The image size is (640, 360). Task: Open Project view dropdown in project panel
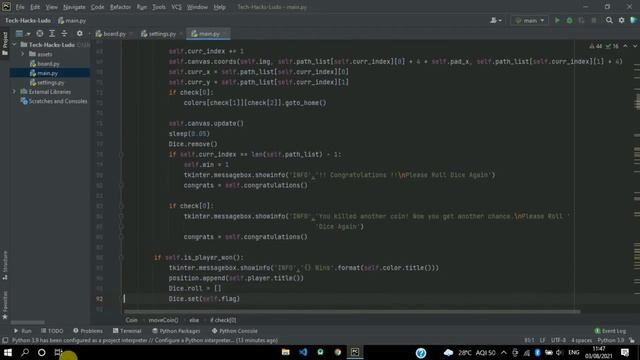pyautogui.click(x=22, y=33)
